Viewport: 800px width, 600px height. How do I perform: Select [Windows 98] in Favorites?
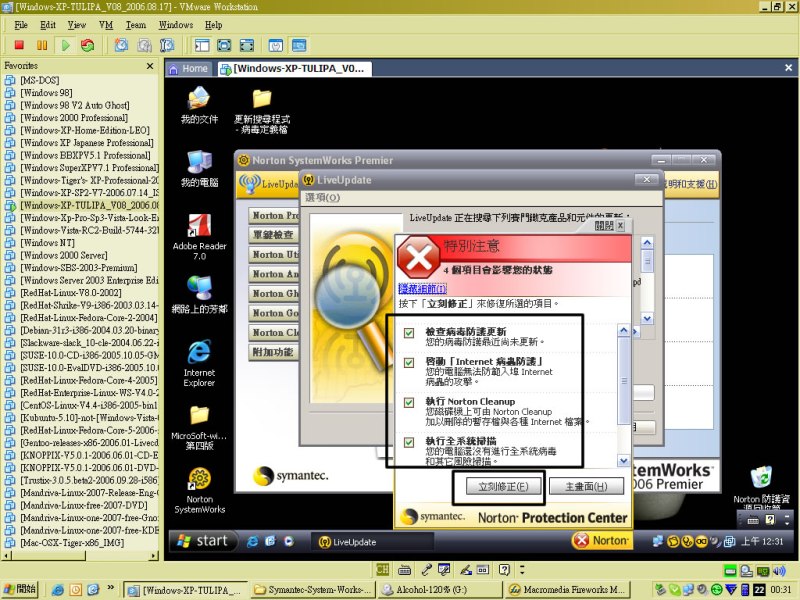[x=46, y=92]
